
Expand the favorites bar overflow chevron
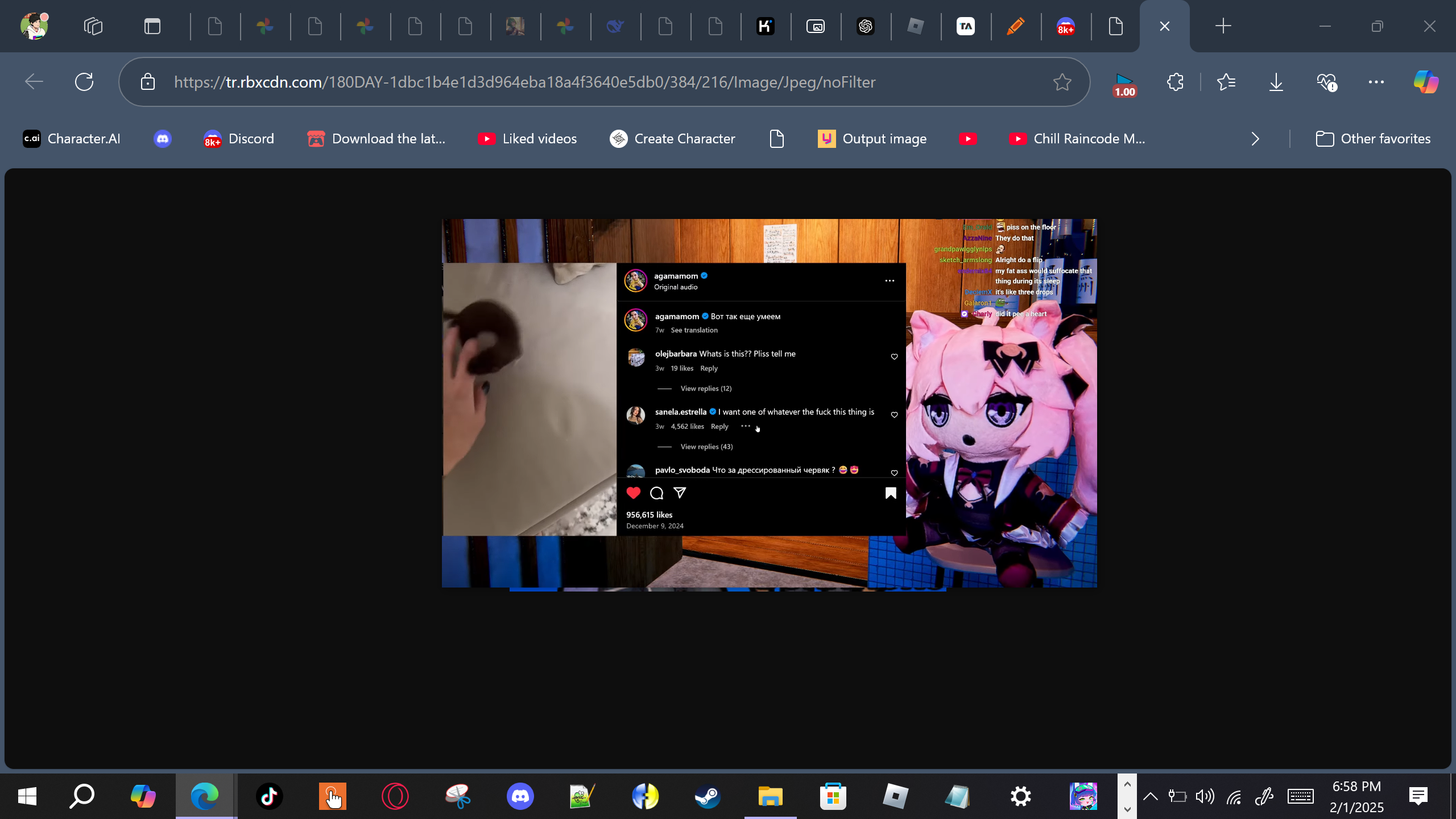click(x=1255, y=139)
